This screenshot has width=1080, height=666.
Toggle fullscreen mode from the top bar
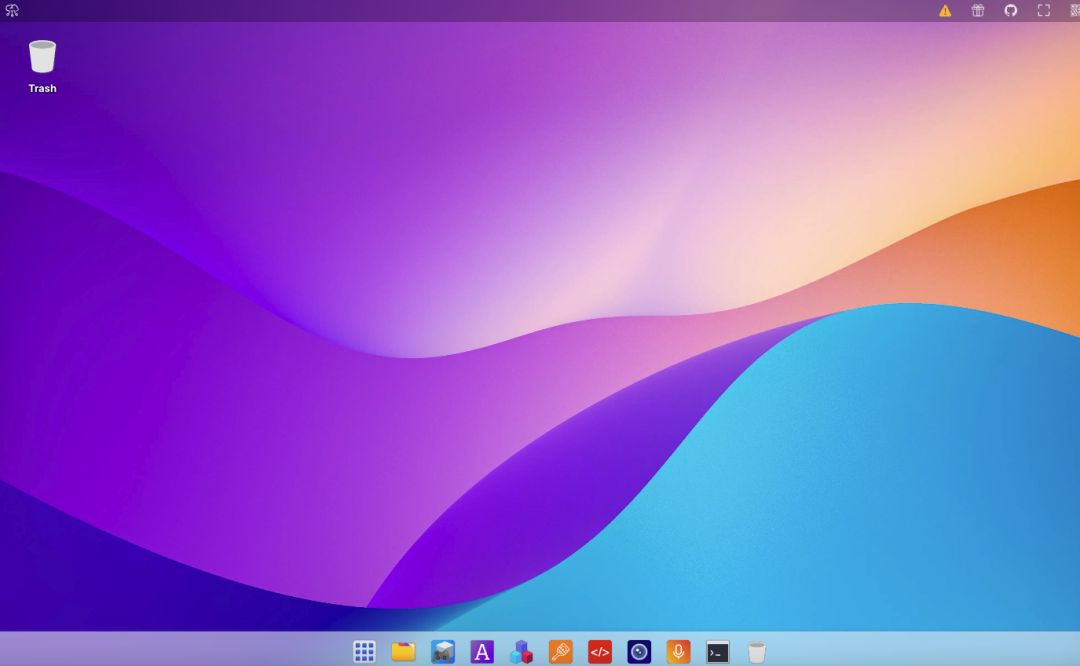pos(1043,10)
